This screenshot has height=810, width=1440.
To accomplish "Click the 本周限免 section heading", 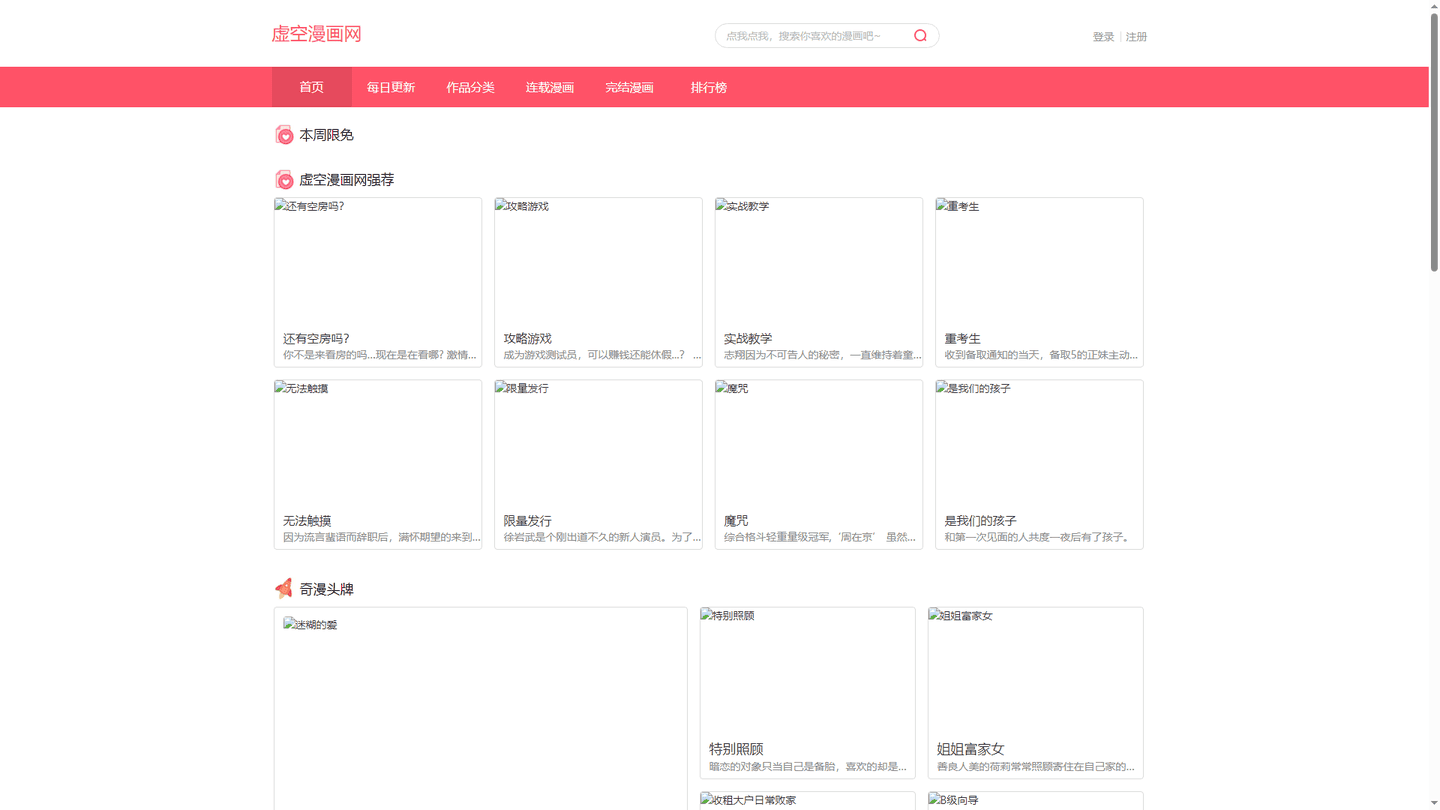I will click(326, 135).
